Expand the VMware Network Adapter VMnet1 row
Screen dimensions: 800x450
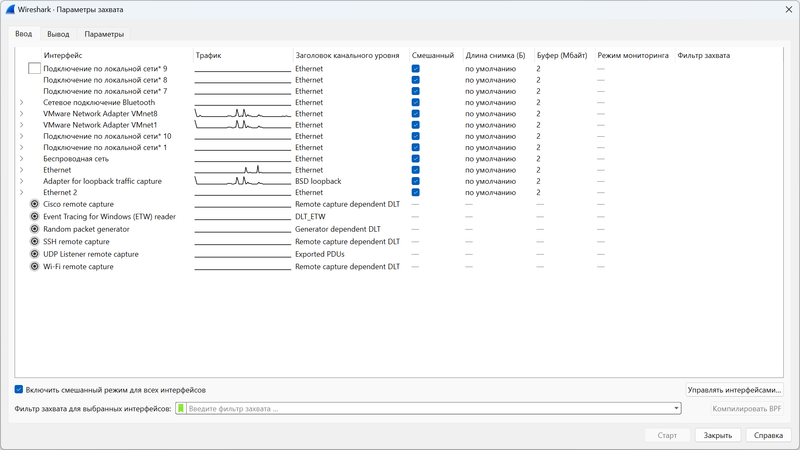tap(21, 125)
